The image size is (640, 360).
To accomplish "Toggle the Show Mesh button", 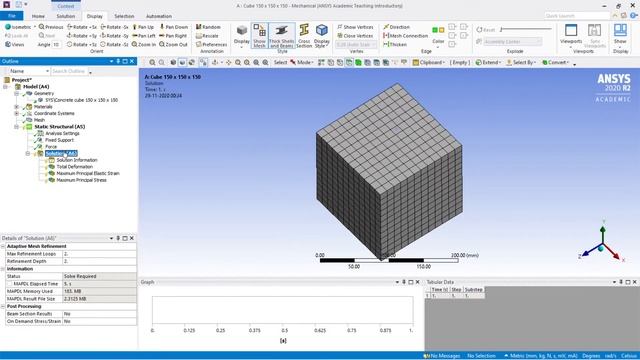I will (259, 36).
